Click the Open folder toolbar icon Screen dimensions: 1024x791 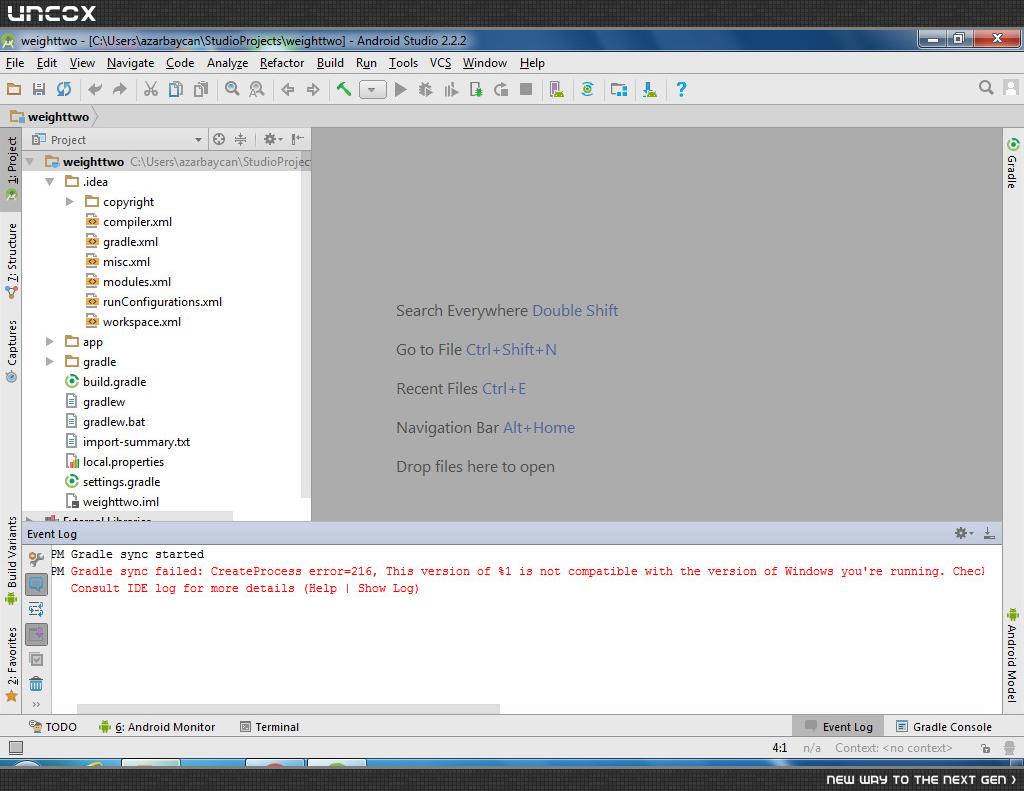click(x=14, y=89)
